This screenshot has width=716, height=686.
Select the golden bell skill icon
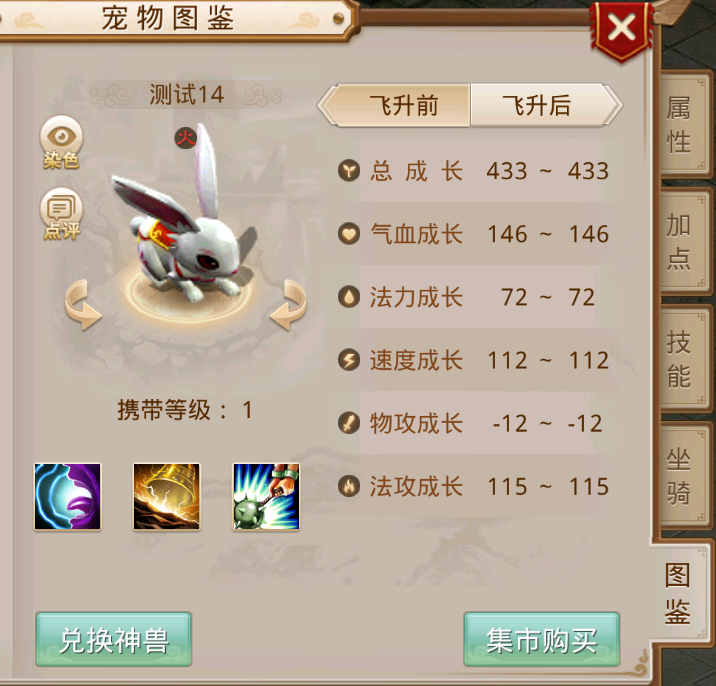click(x=167, y=496)
